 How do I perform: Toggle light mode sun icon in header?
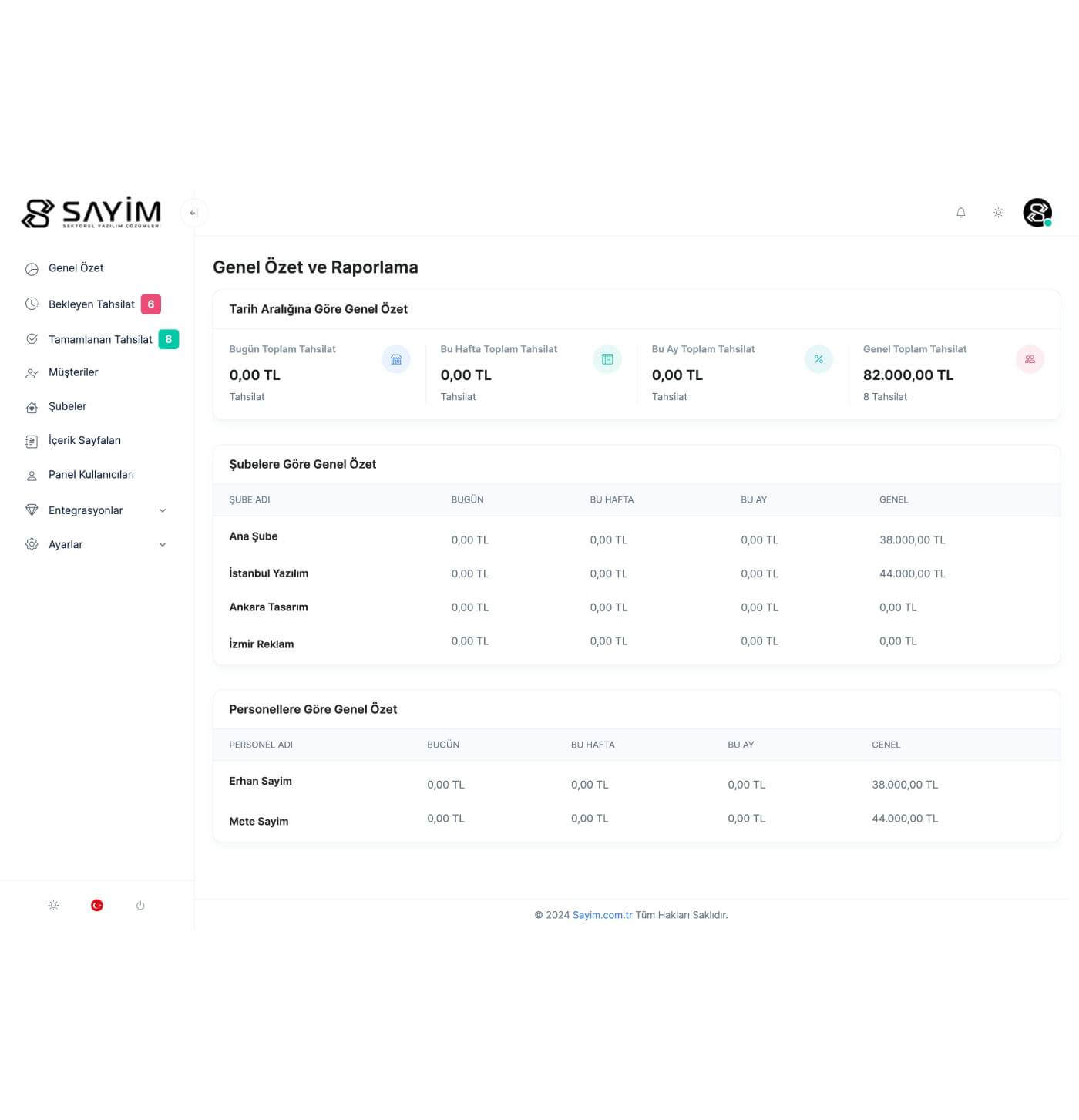[x=998, y=213]
